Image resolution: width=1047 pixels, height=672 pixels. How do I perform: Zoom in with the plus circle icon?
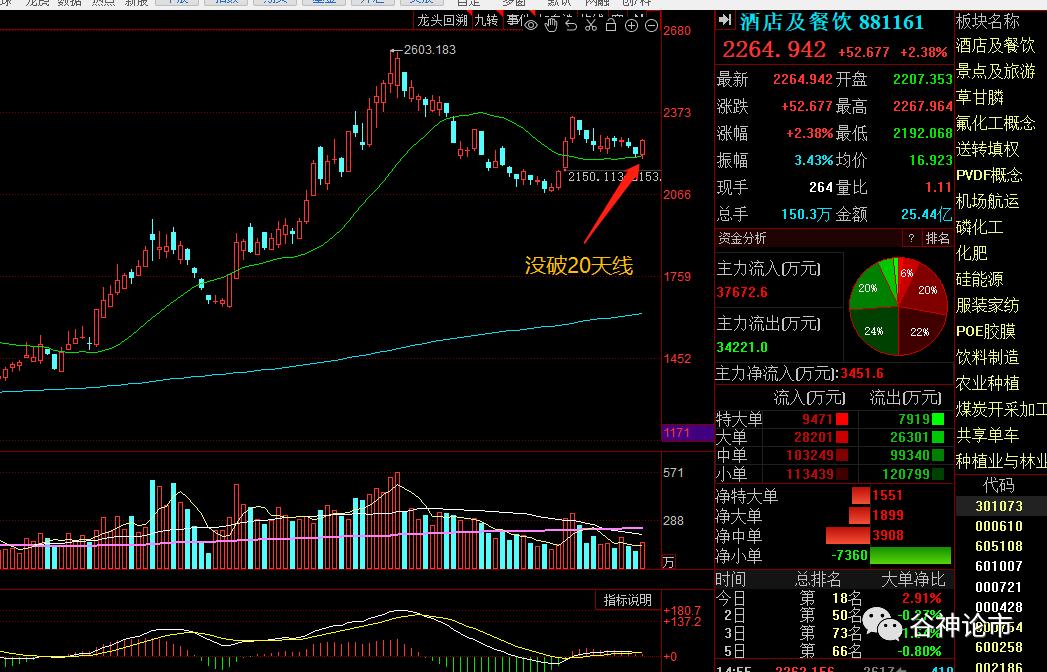[x=632, y=25]
